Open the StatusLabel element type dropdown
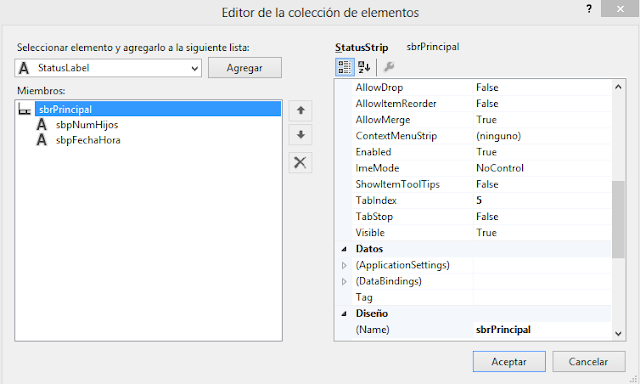Image resolution: width=640 pixels, height=384 pixels. (108, 68)
